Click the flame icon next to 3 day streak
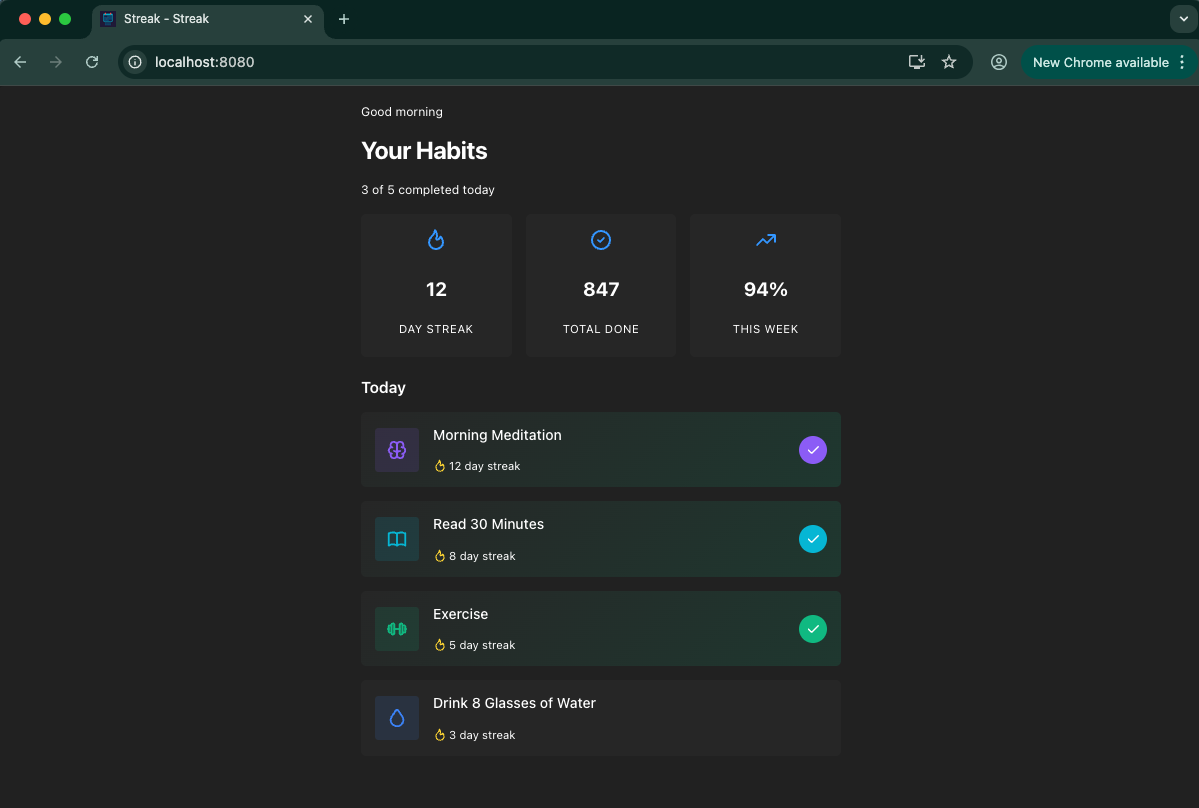Image resolution: width=1199 pixels, height=808 pixels. click(439, 734)
